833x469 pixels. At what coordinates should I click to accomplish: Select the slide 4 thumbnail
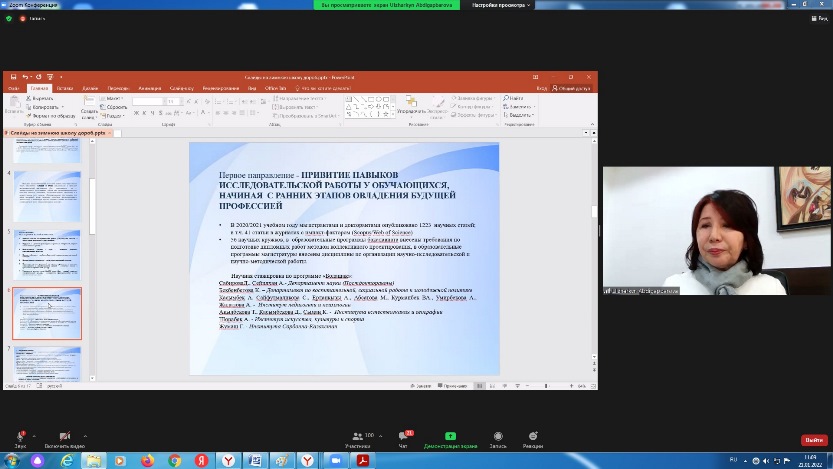[47, 196]
